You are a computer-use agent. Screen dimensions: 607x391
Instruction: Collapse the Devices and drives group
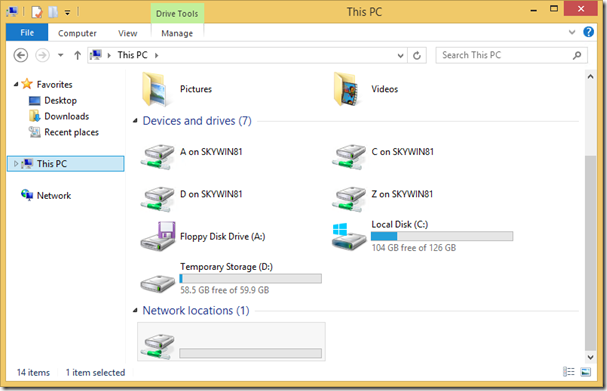[135, 121]
